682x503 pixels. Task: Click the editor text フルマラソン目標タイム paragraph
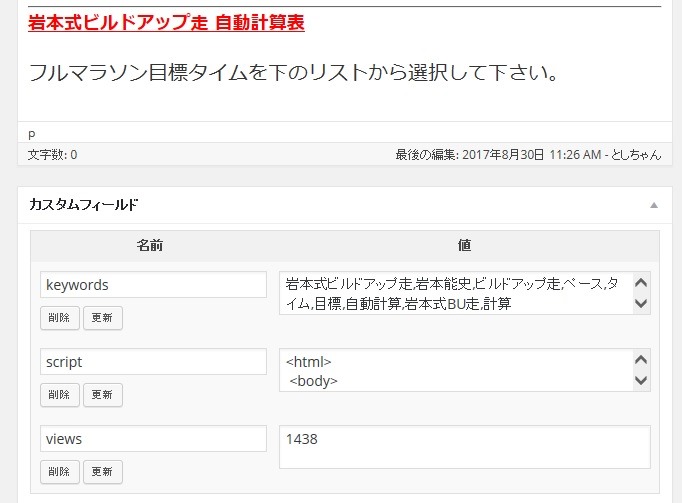(x=294, y=72)
